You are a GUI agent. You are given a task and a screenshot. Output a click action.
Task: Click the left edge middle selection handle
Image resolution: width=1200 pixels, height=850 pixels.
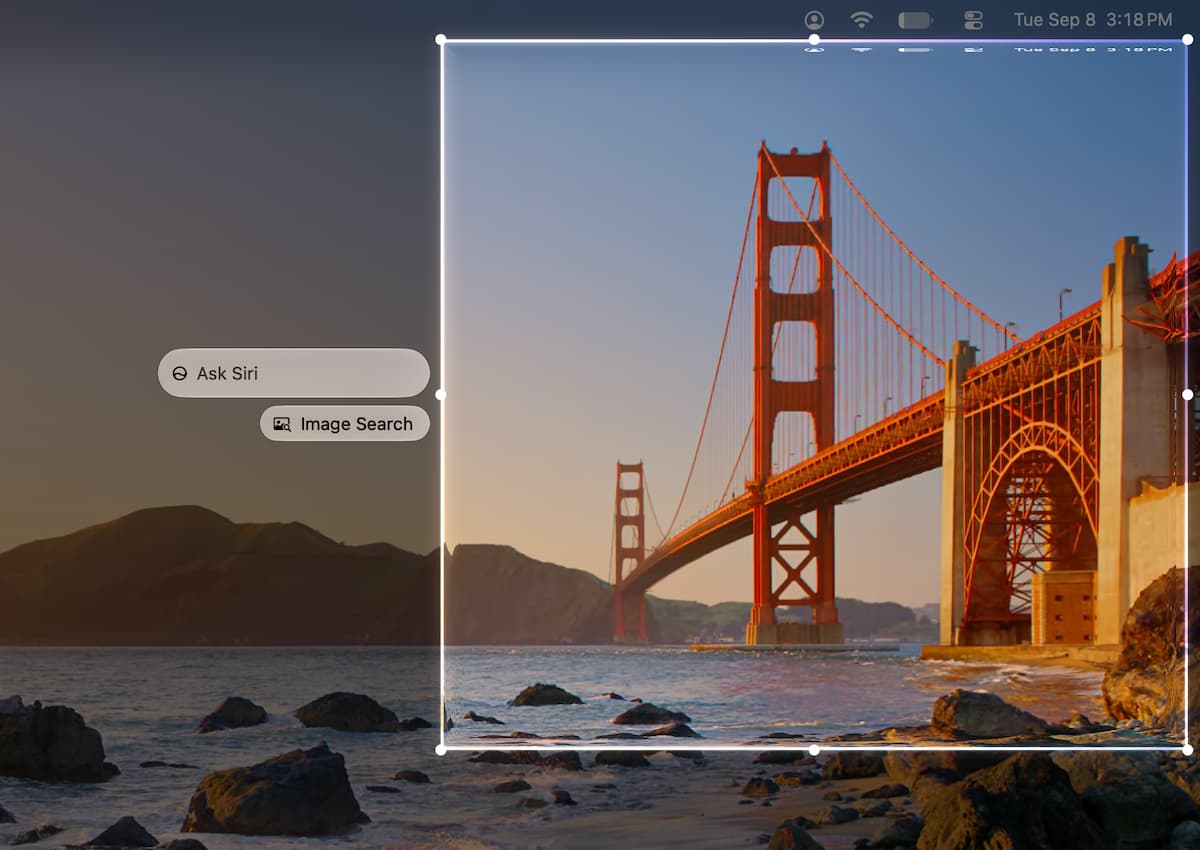pyautogui.click(x=441, y=394)
